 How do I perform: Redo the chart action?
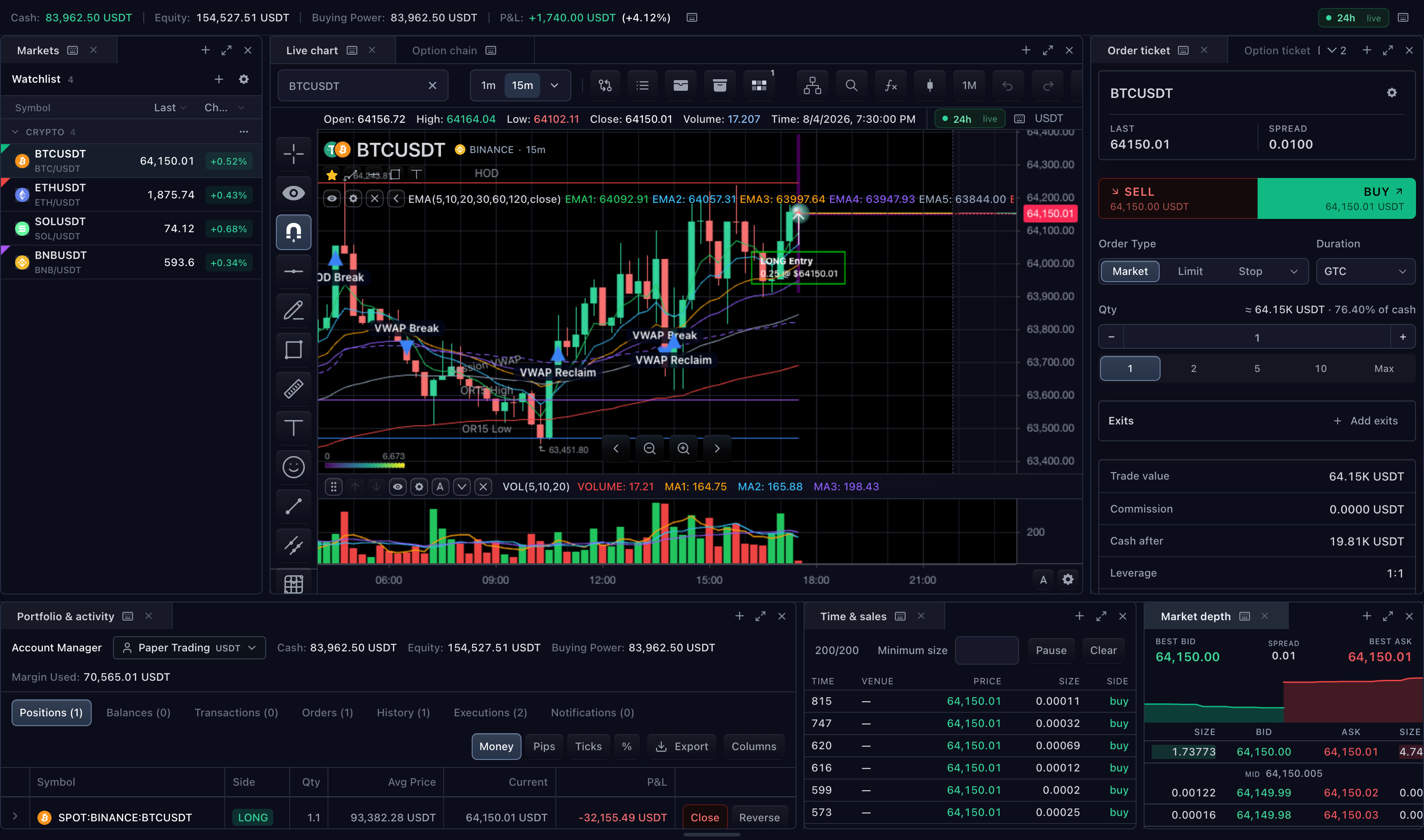point(1048,85)
